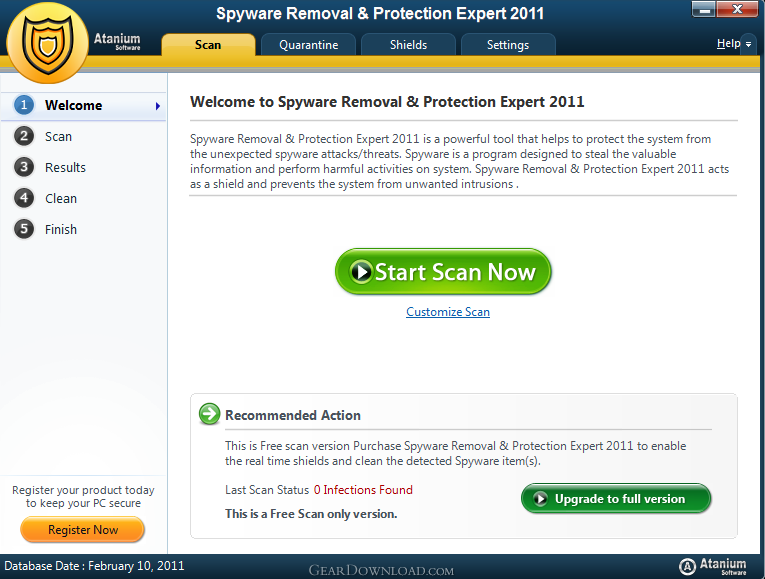765x579 pixels.
Task: Click the step 5 Finish number icon
Action: [24, 229]
